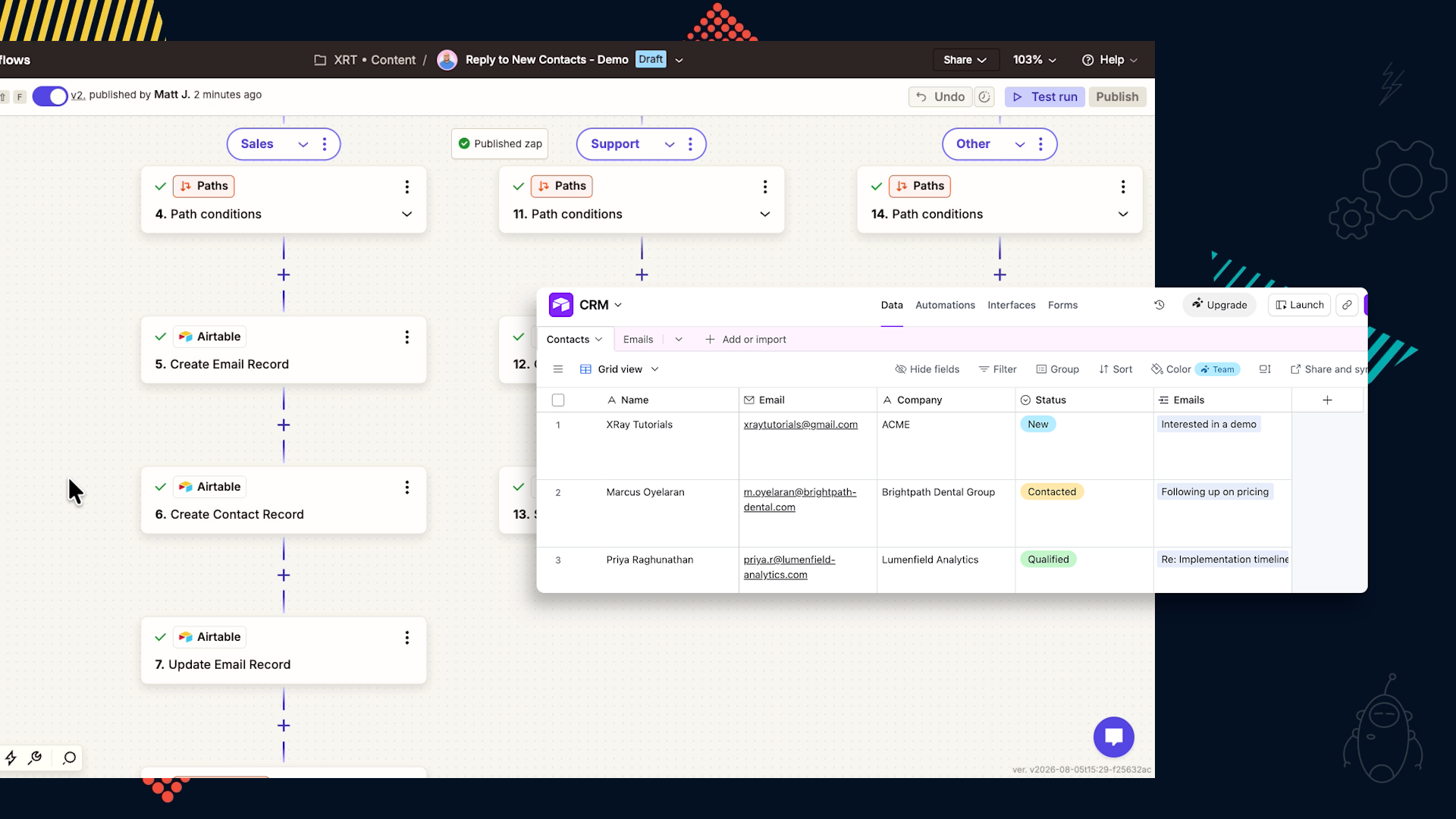1456x819 pixels.
Task: Open the Other path three-dot menu
Action: (1040, 144)
